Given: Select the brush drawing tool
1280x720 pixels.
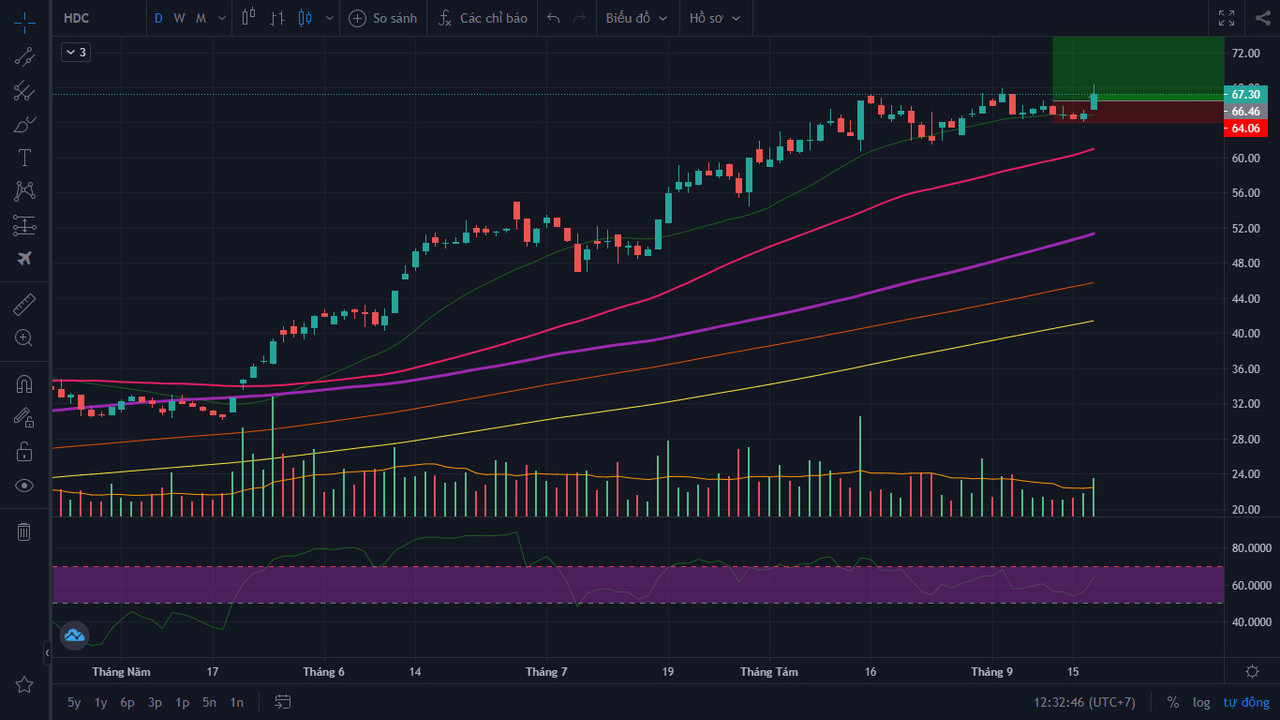Looking at the screenshot, I should pos(24,125).
